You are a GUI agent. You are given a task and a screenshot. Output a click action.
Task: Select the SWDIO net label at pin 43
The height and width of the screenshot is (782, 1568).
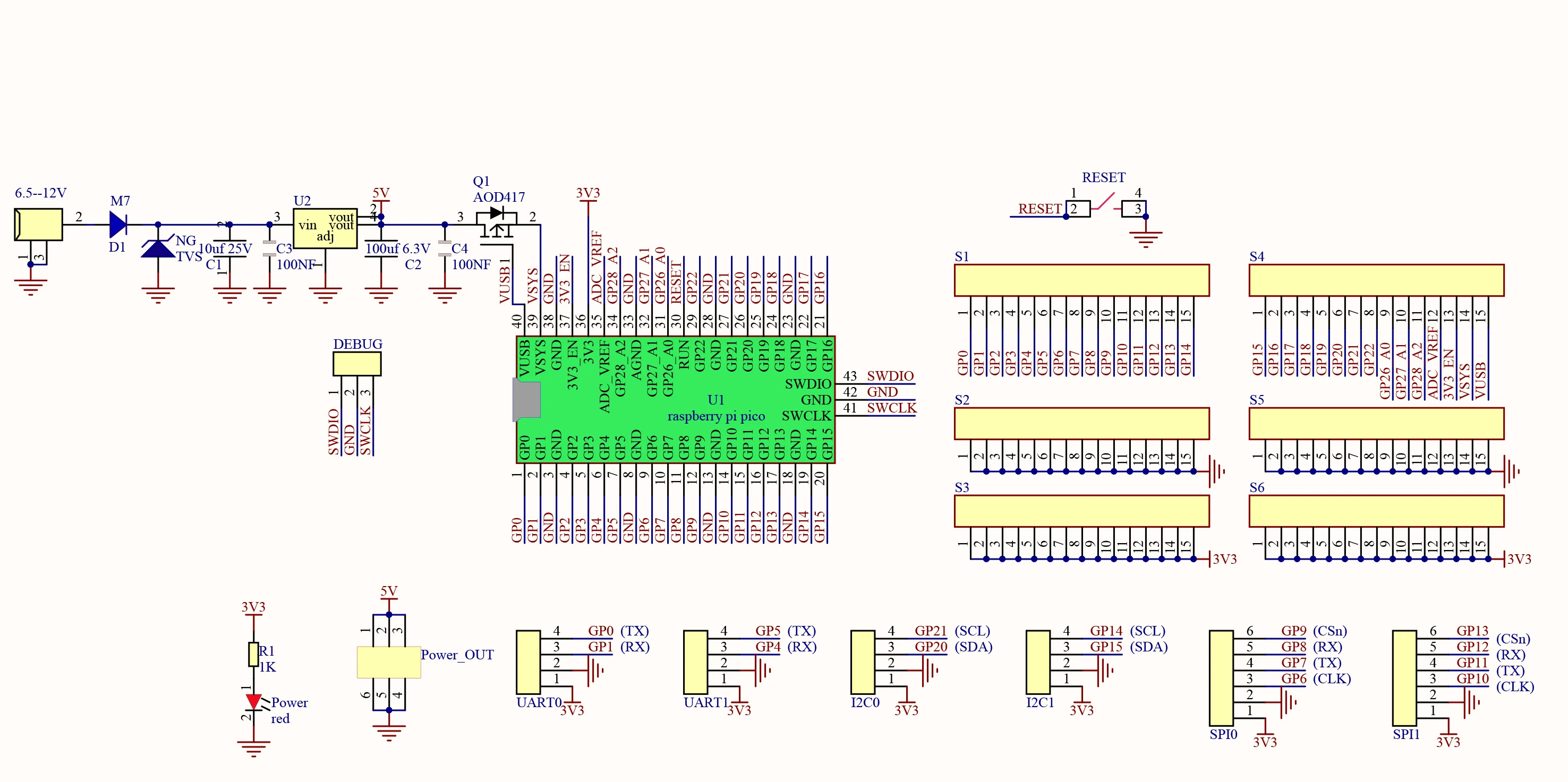[890, 376]
